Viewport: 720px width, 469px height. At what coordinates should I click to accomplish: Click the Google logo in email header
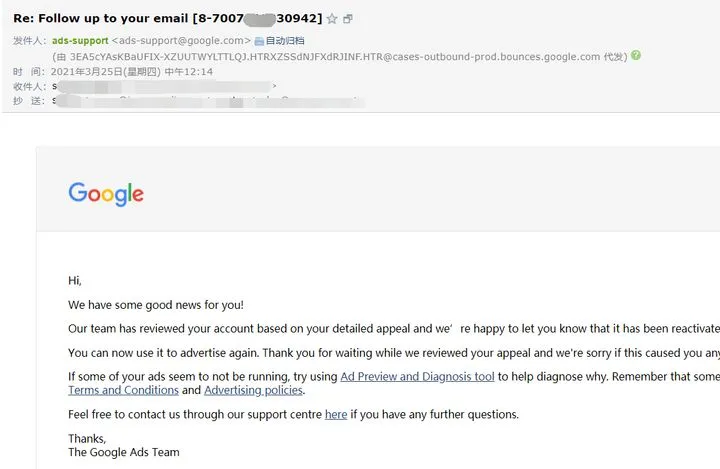pos(106,194)
